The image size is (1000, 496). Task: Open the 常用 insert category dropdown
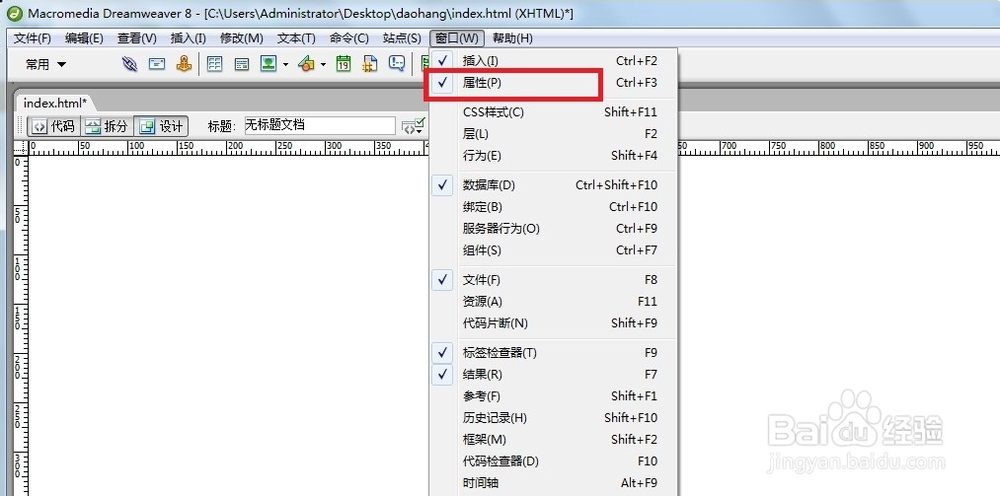pyautogui.click(x=45, y=64)
